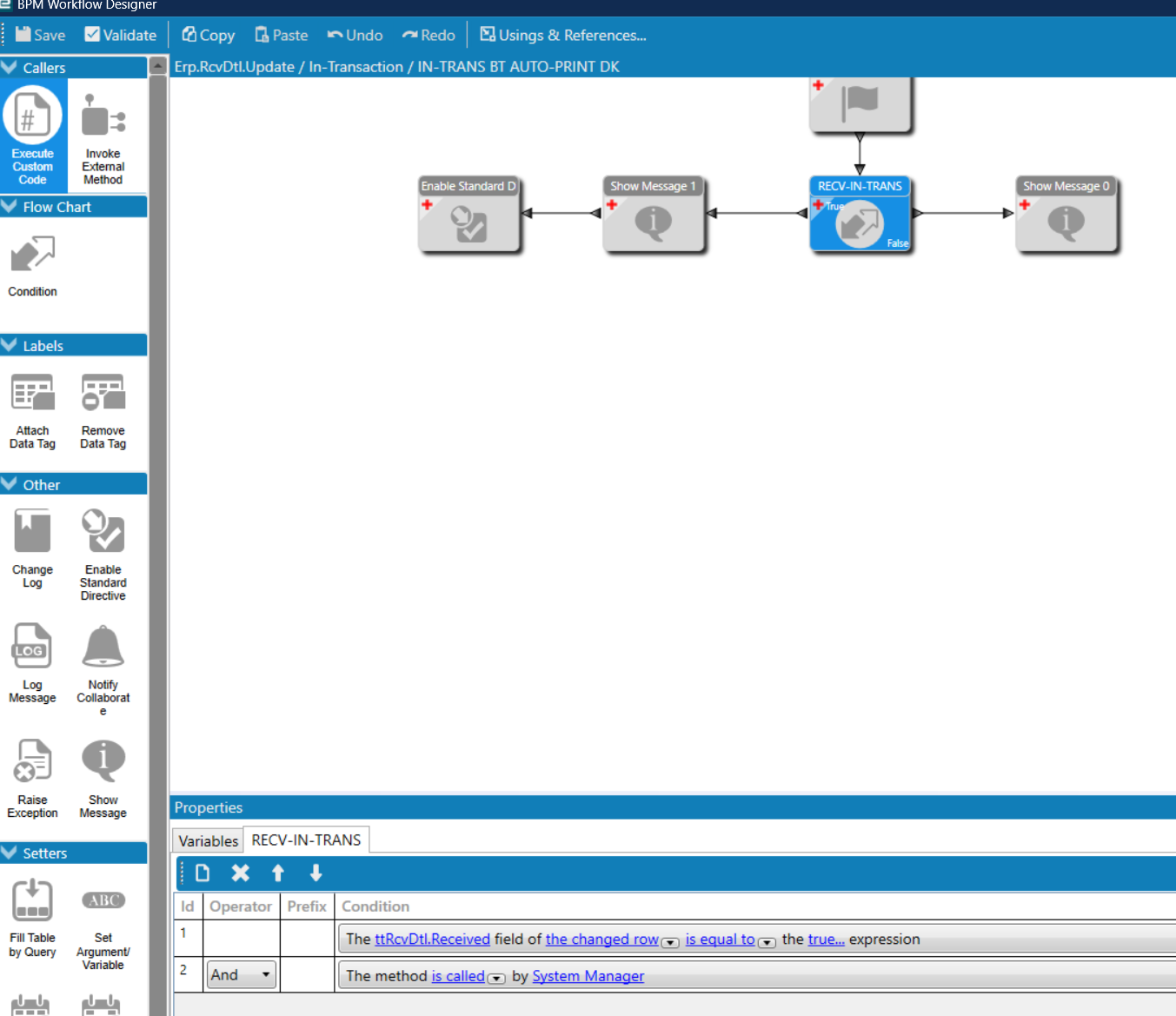Select the Show Message palette item

(103, 778)
